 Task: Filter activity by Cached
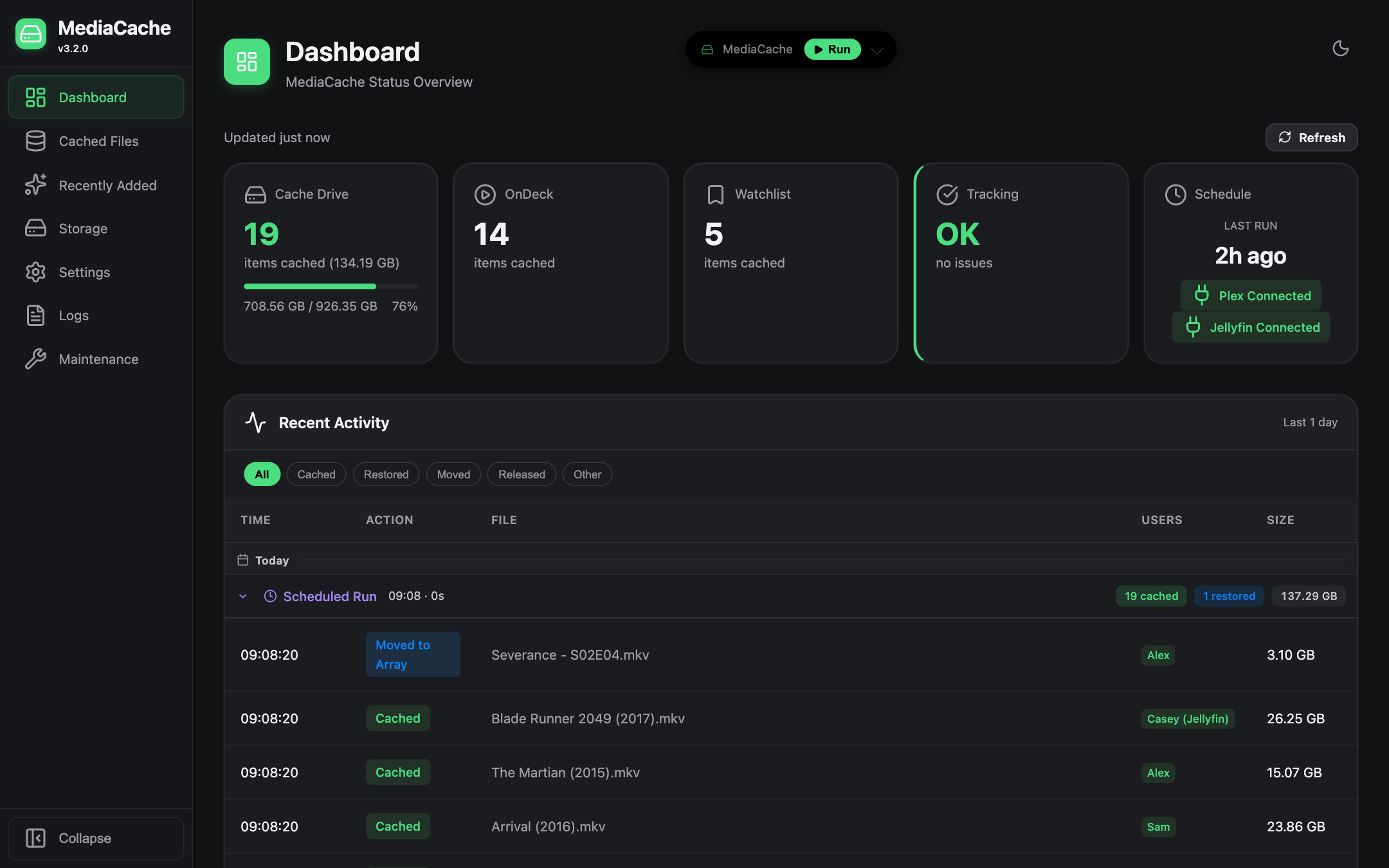(316, 474)
